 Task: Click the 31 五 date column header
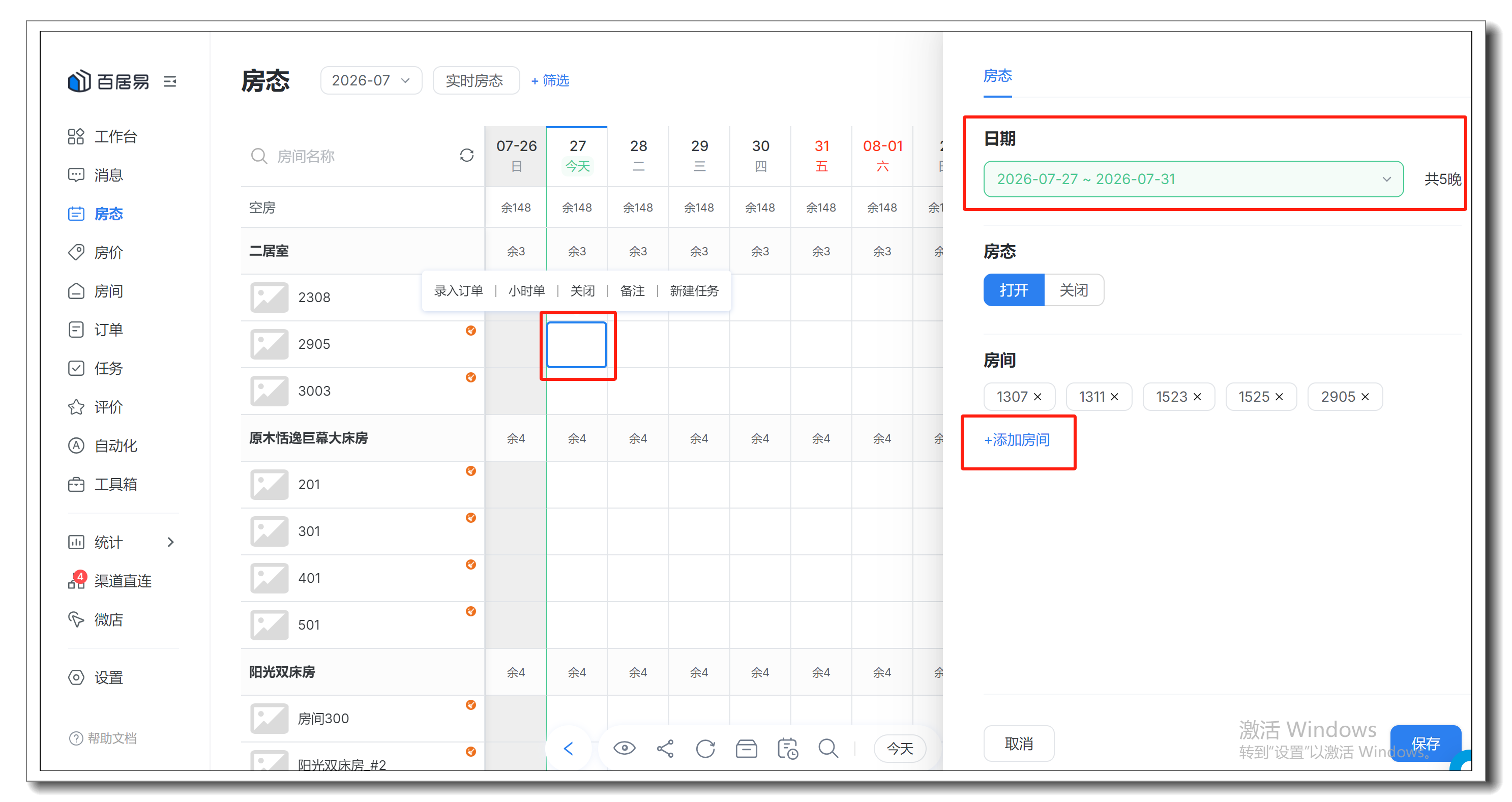tap(821, 156)
